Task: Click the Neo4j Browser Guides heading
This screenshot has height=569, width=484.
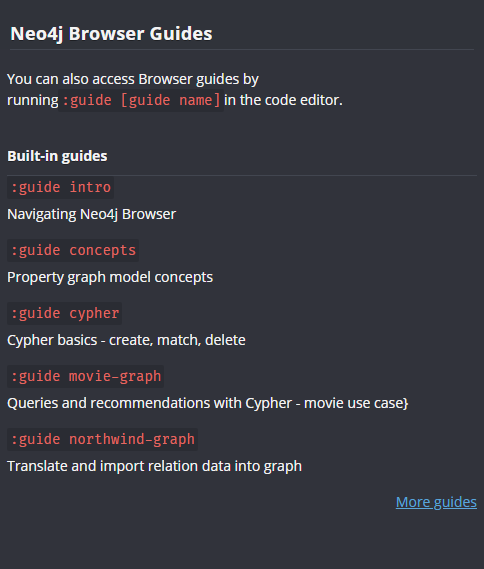Action: click(111, 34)
